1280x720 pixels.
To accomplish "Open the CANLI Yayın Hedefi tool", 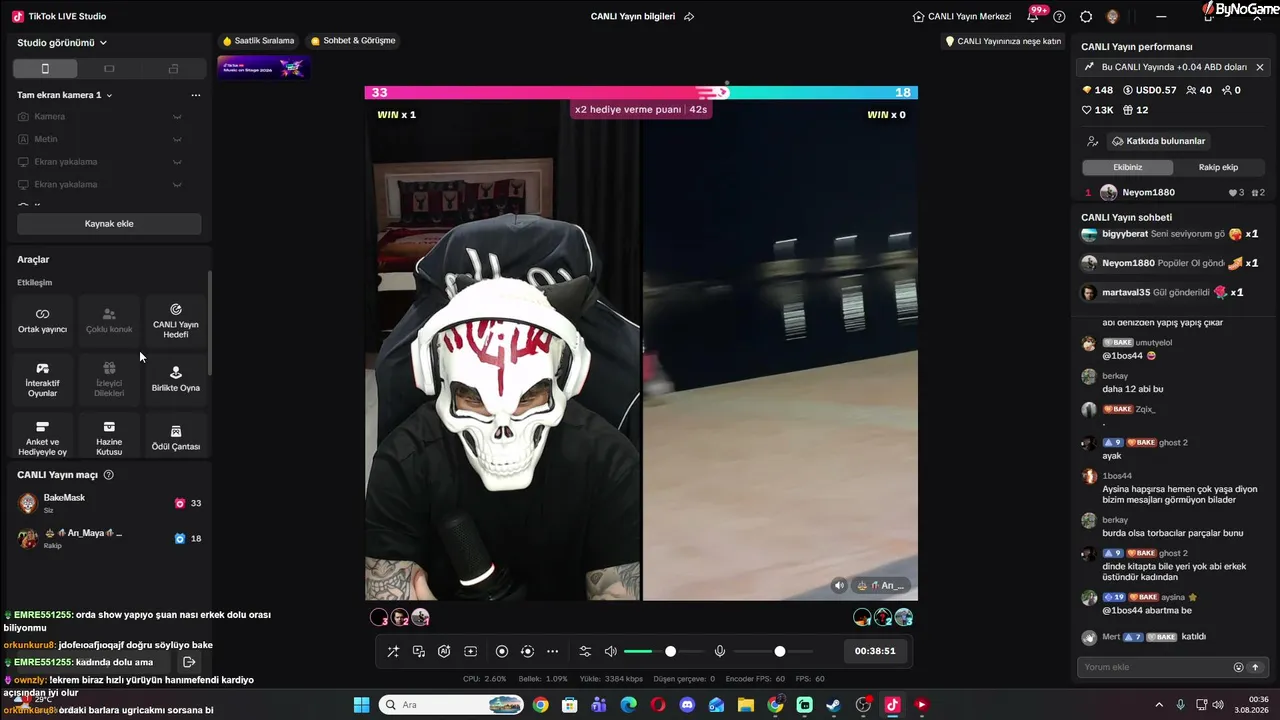I will (176, 321).
